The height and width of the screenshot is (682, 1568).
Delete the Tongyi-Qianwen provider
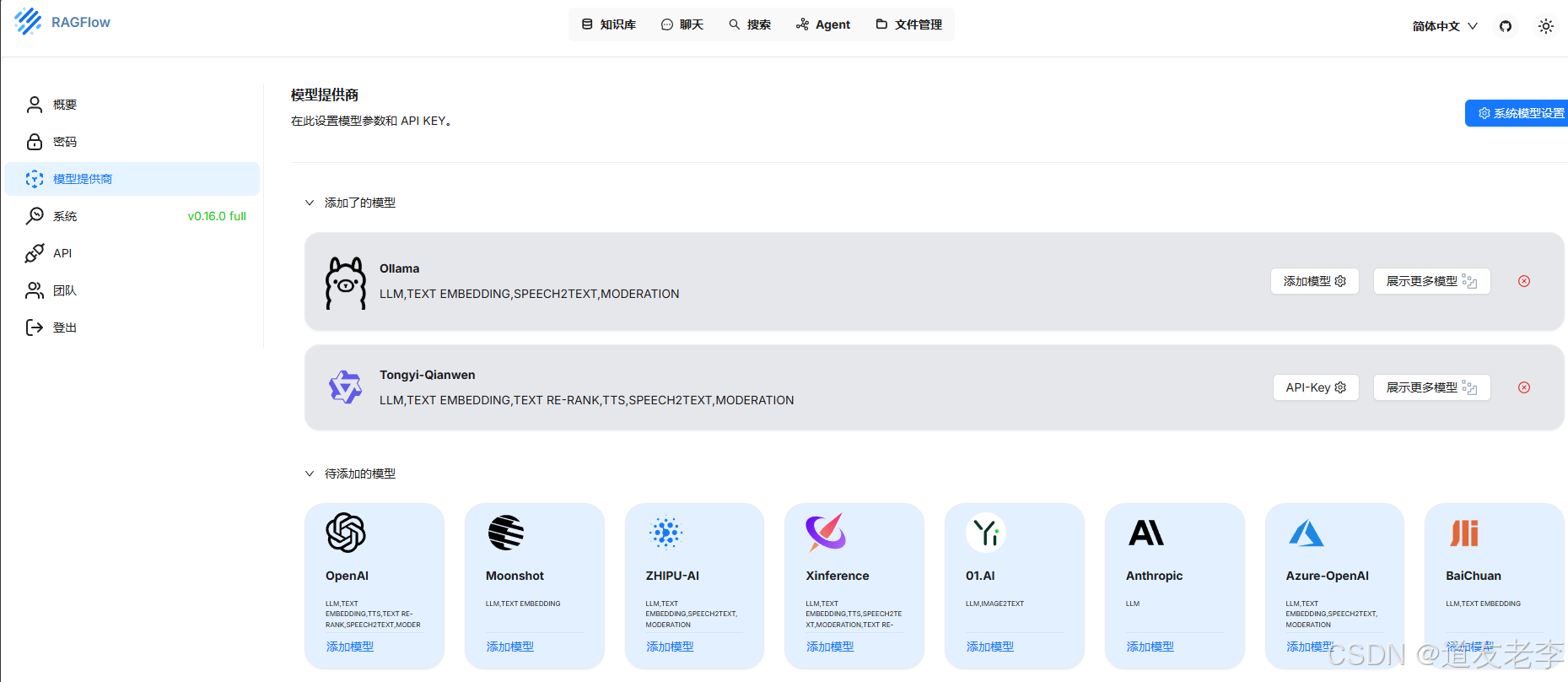1524,387
